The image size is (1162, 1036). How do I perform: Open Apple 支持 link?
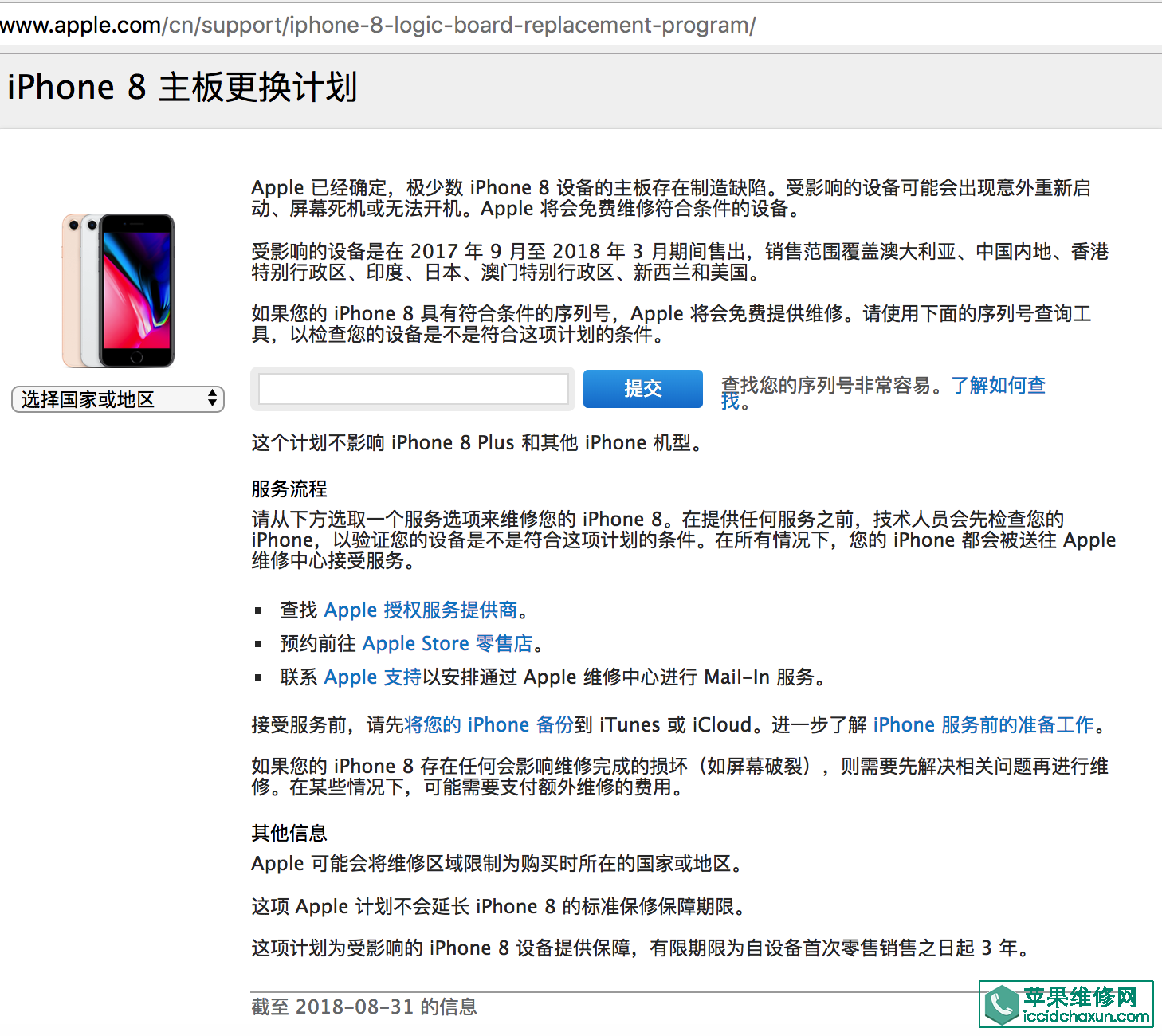pos(373,677)
